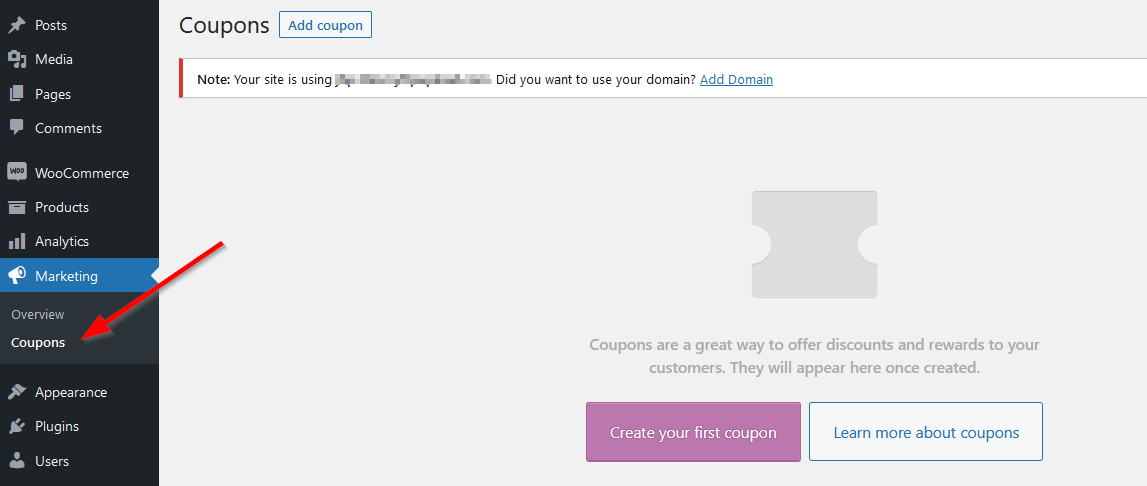Open the Analytics menu label
This screenshot has width=1147, height=486.
tap(62, 241)
